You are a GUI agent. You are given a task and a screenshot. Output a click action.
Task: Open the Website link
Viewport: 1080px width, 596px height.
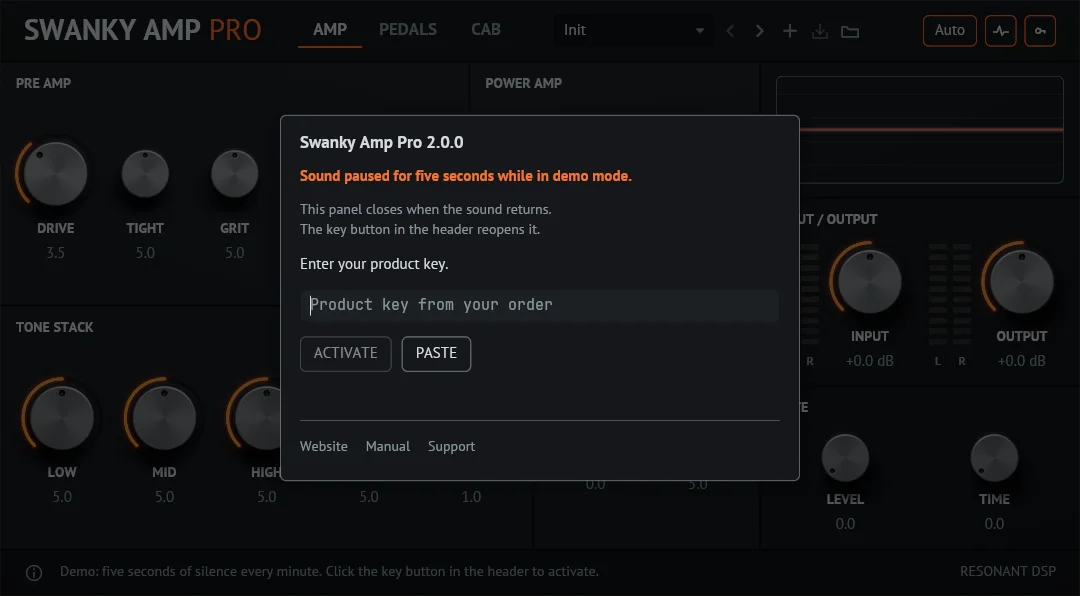coord(324,446)
